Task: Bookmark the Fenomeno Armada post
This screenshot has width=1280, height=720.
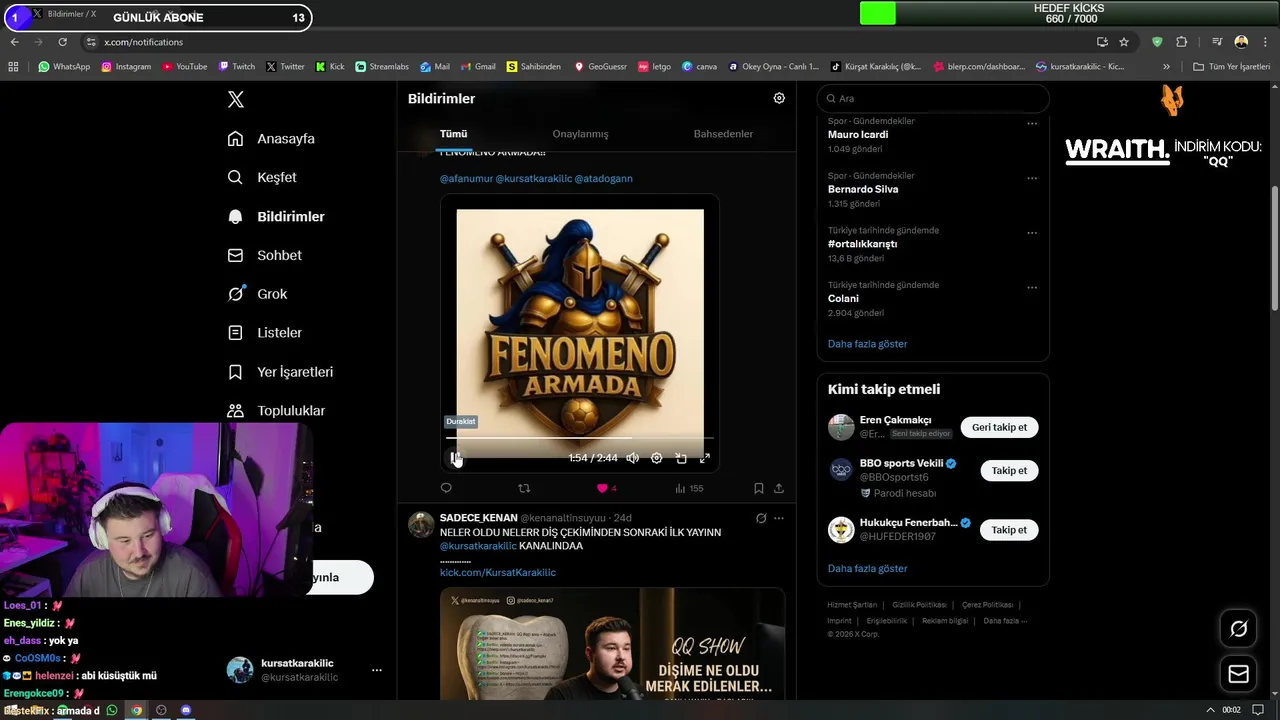Action: (758, 488)
